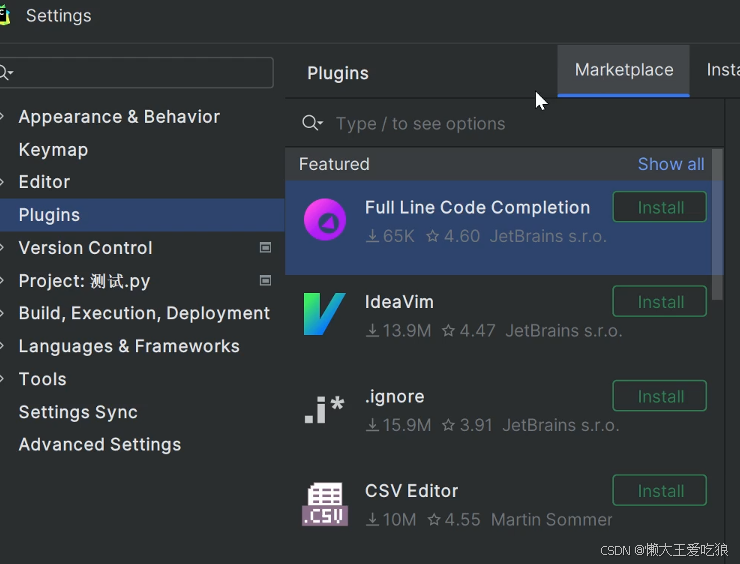Click IdeaVim's 4.47 star rating
This screenshot has width=740, height=564.
(x=469, y=331)
